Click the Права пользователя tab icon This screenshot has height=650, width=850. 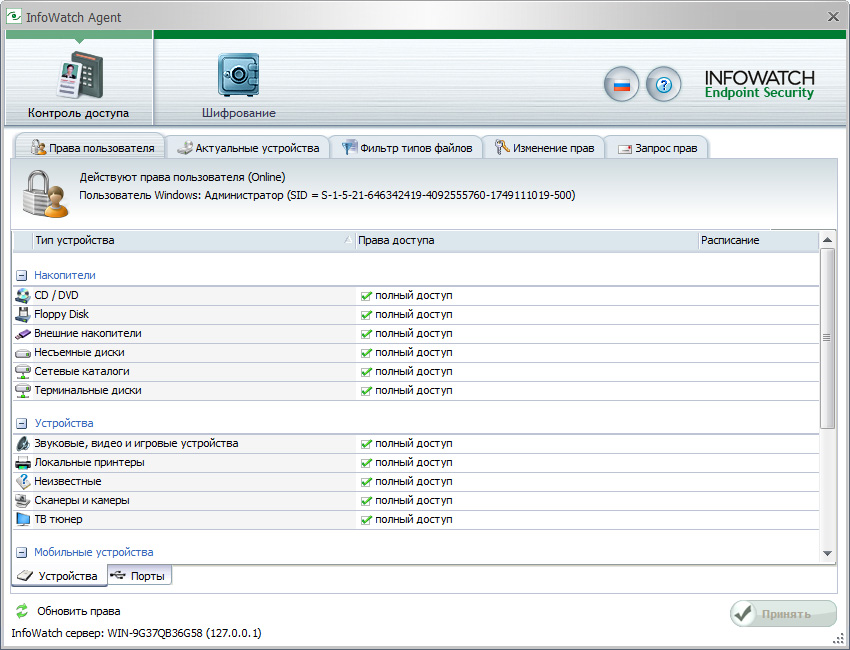click(x=38, y=147)
